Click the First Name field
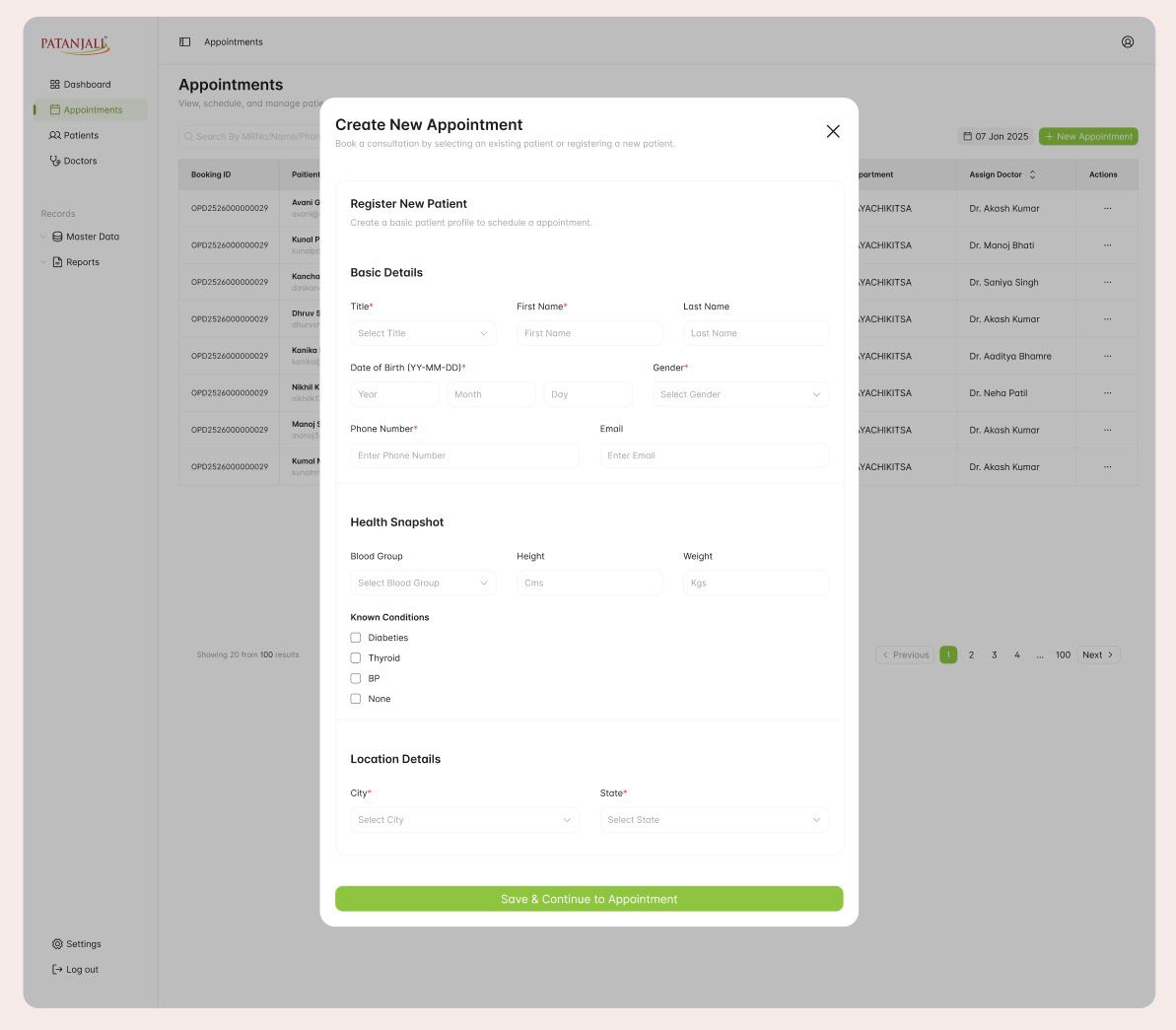The image size is (1176, 1030). (589, 333)
